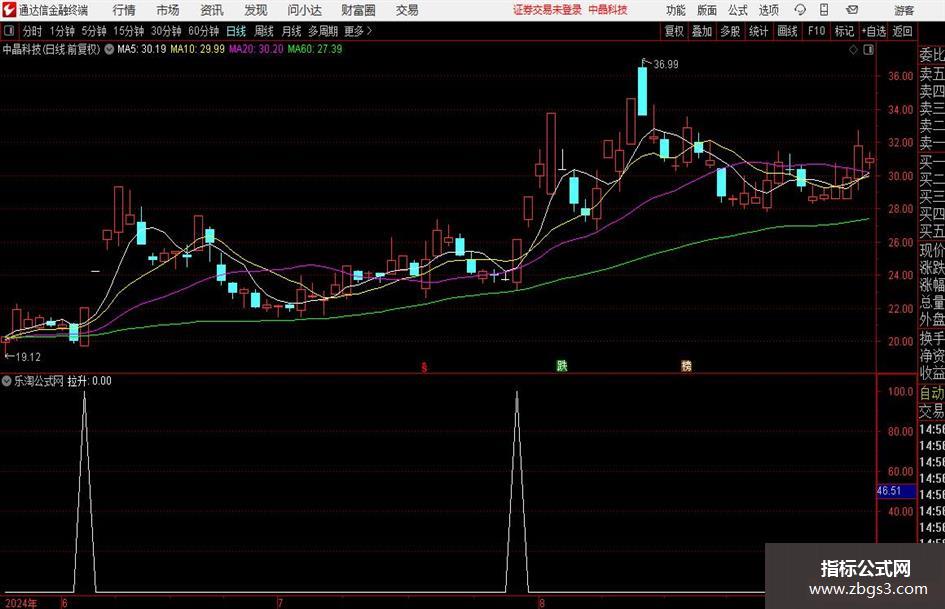Viewport: 945px width, 609px height.
Task: Expand MA indicator settings dropdown circle
Action: click(x=109, y=49)
